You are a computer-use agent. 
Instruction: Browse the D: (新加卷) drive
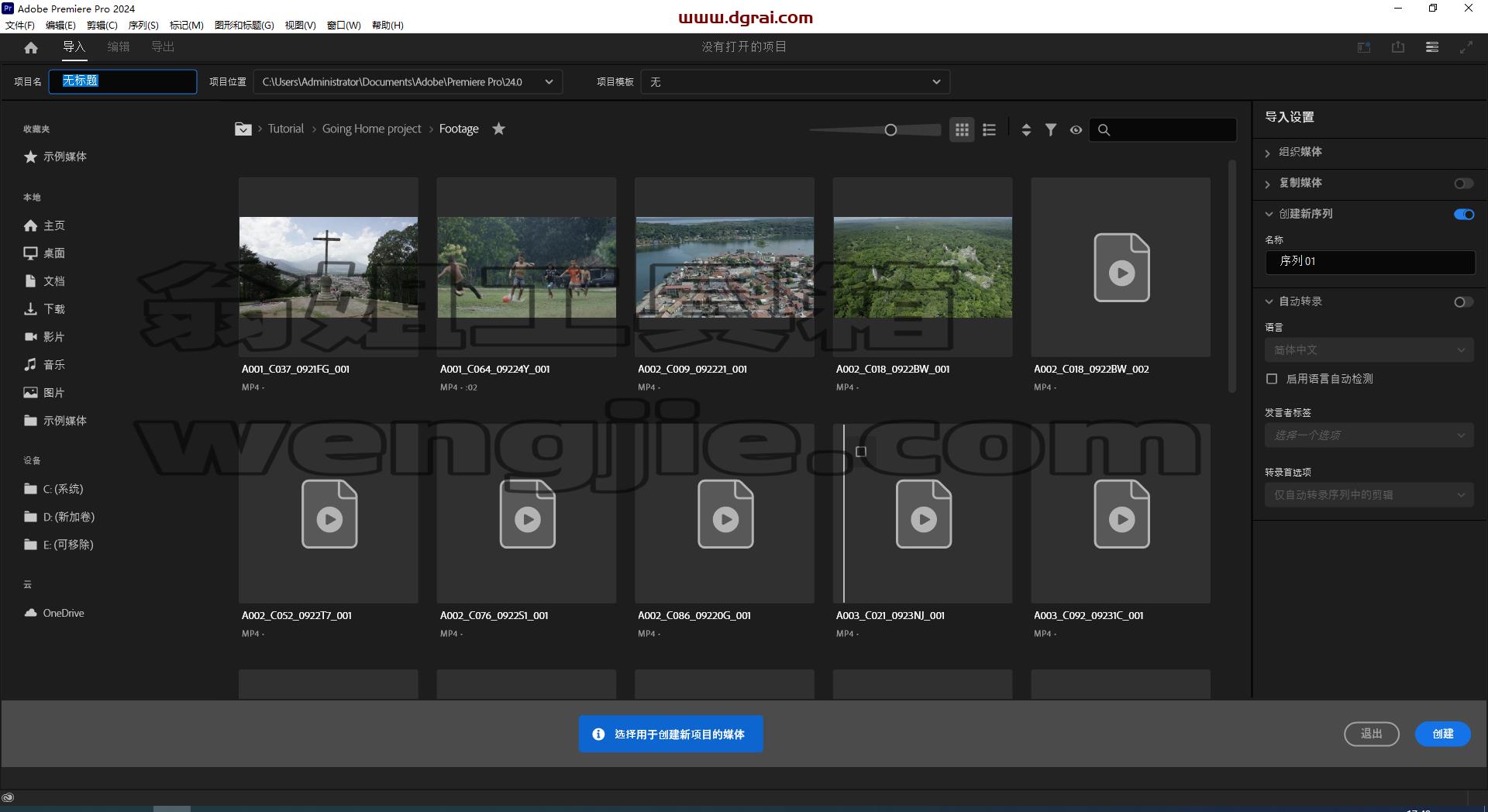click(x=60, y=517)
